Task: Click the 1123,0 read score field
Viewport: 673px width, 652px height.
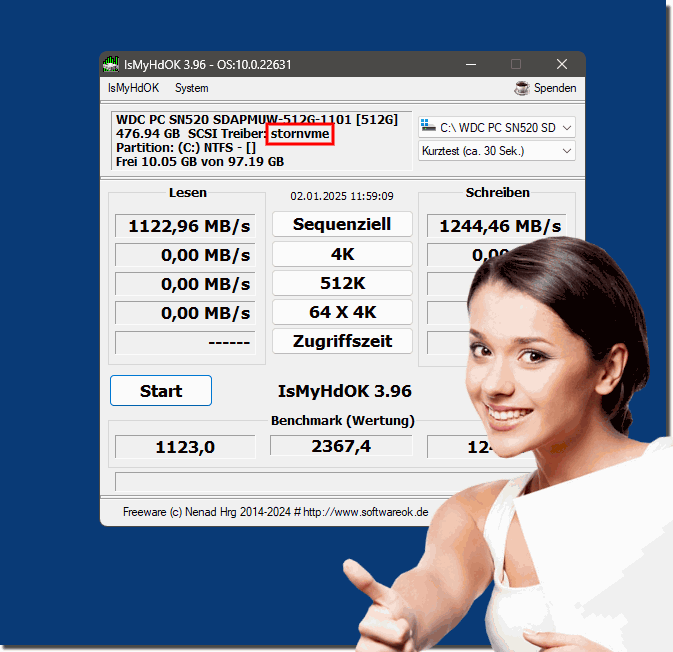Action: click(185, 447)
